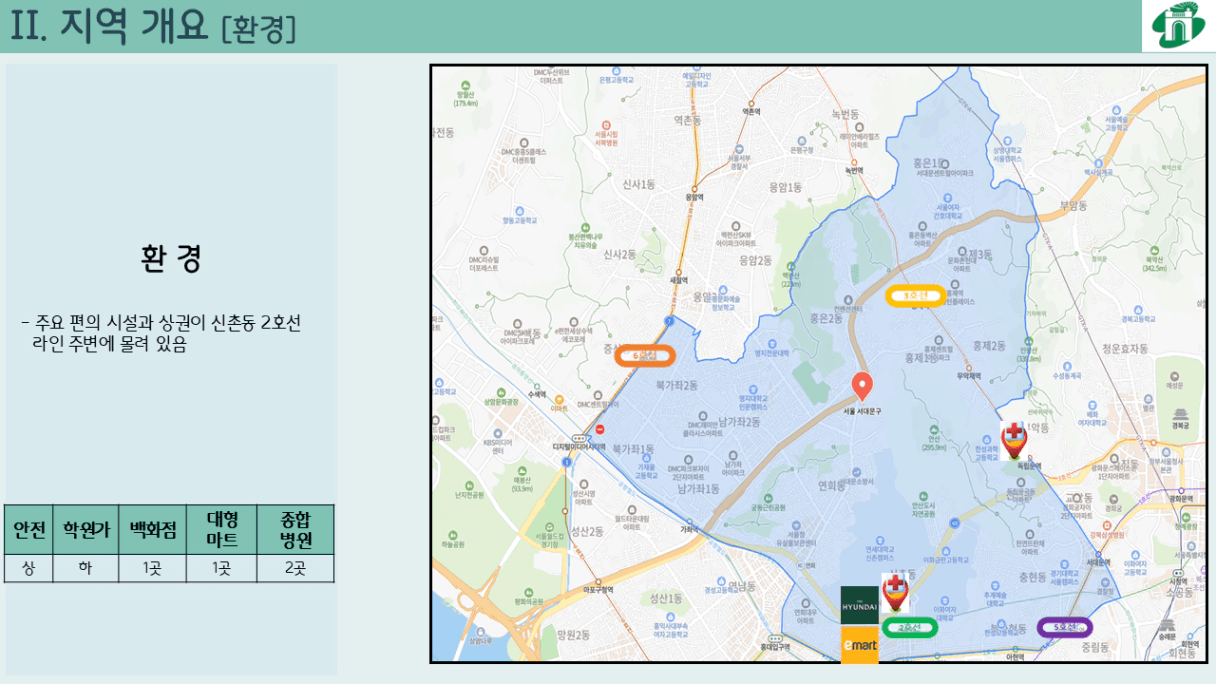Click the 역촌동 map label
Viewport: 1216px width, 684px height.
tap(689, 119)
